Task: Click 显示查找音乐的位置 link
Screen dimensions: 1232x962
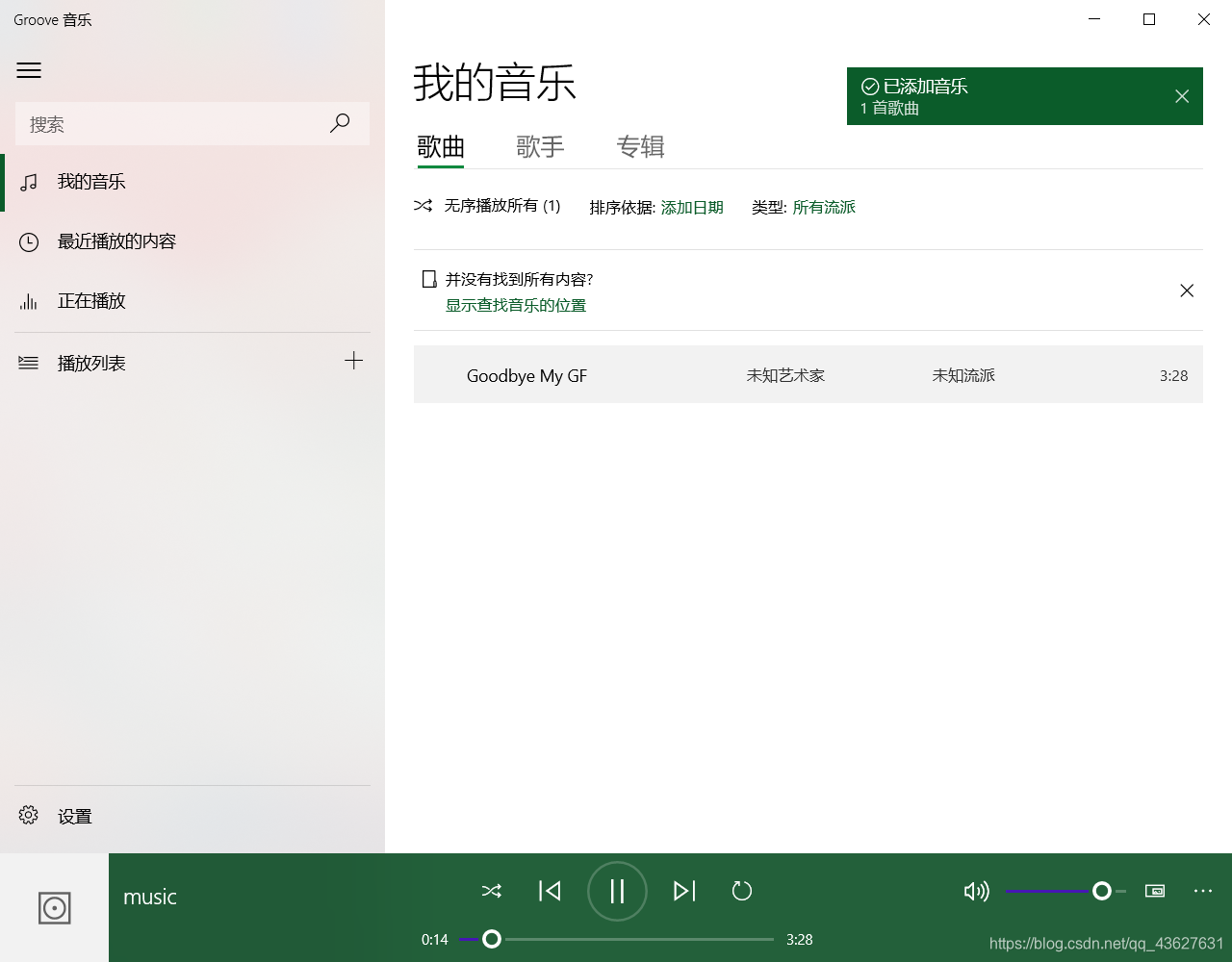Action: (516, 304)
